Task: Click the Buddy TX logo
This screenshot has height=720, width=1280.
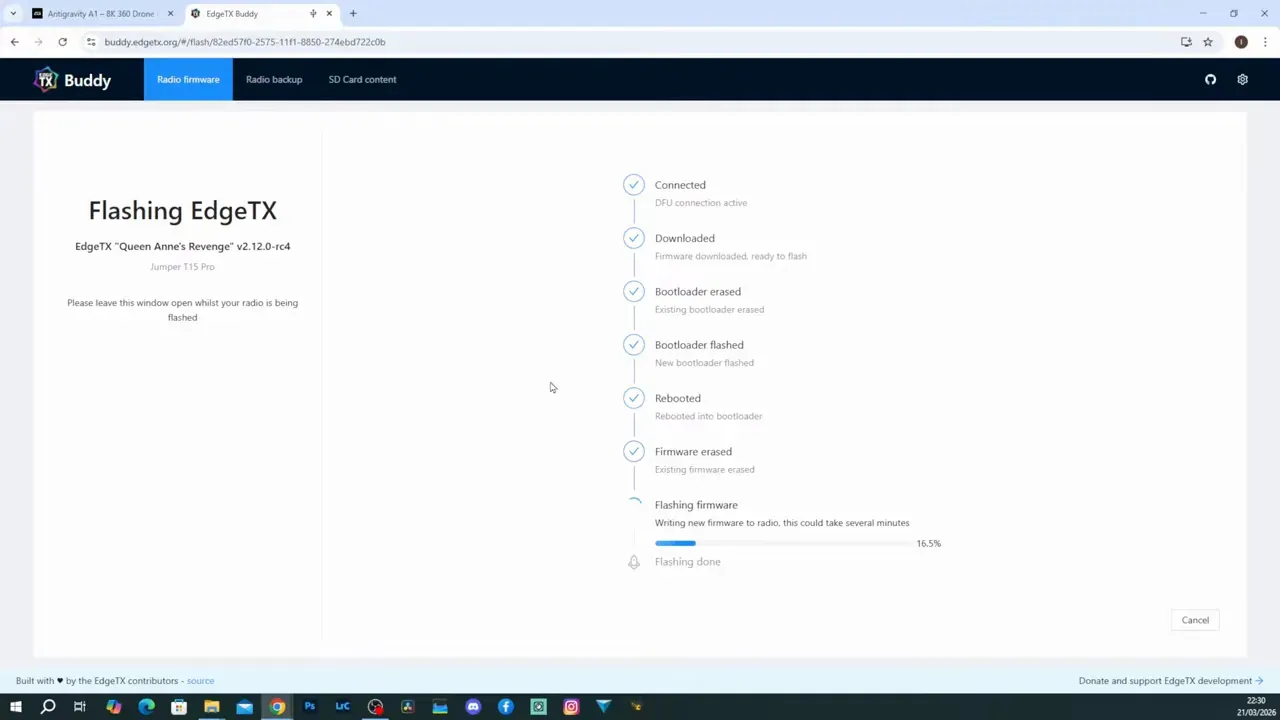Action: [47, 79]
